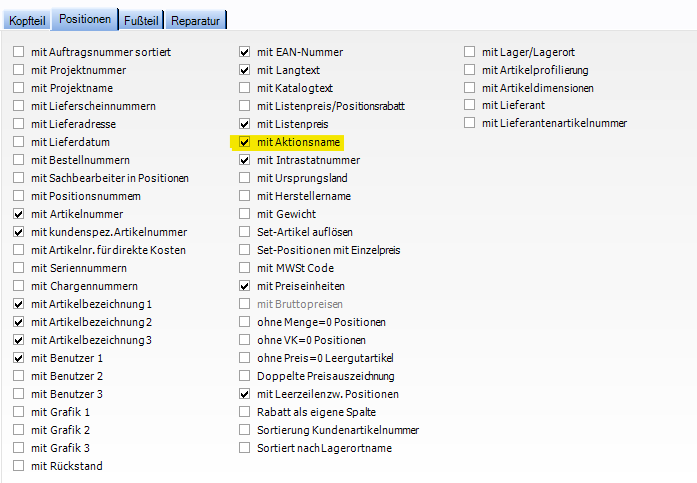697x483 pixels.
Task: Disable mit Benutzer 1 checkbox
Action: [x=20, y=358]
